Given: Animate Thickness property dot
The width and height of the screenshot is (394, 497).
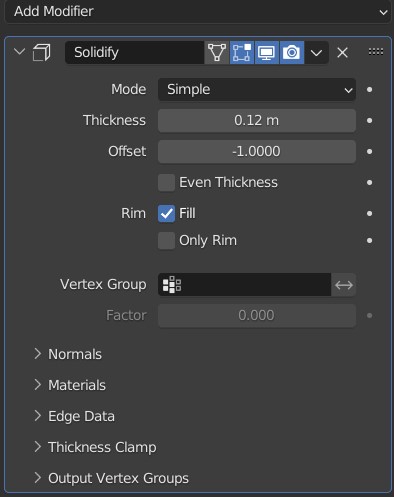Looking at the screenshot, I should tap(369, 120).
